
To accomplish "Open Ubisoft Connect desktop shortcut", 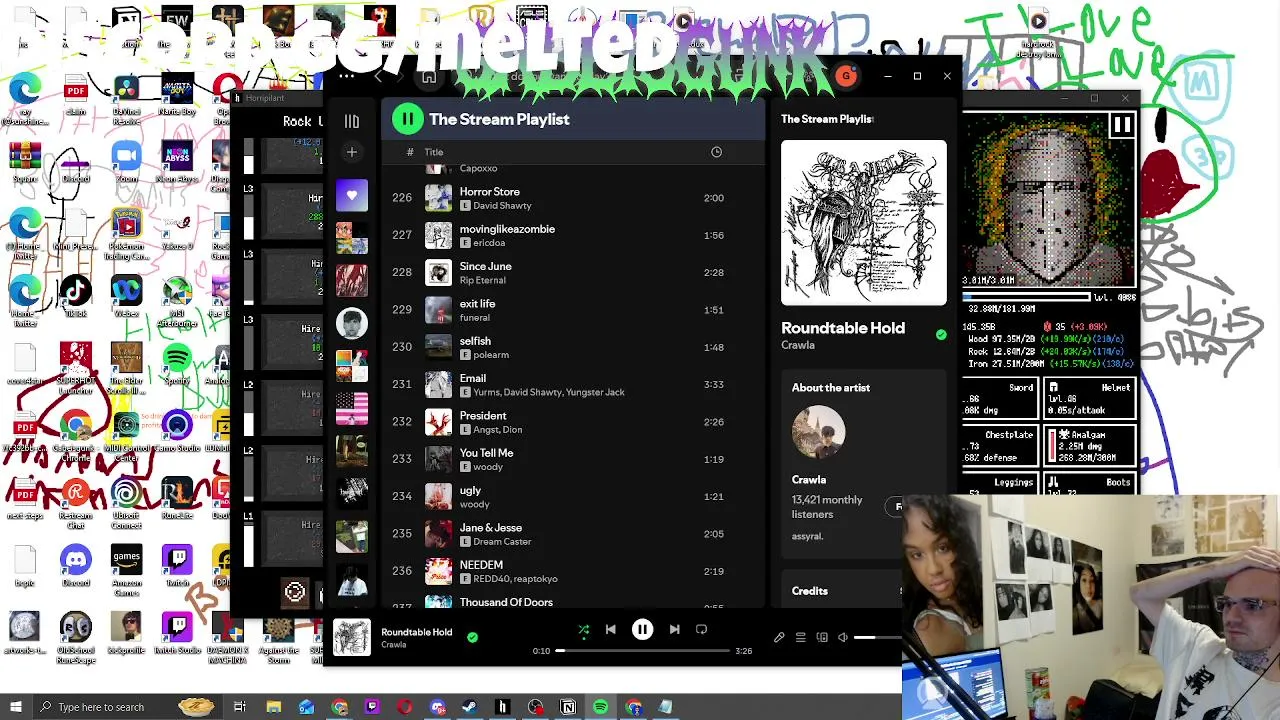I will [x=126, y=500].
